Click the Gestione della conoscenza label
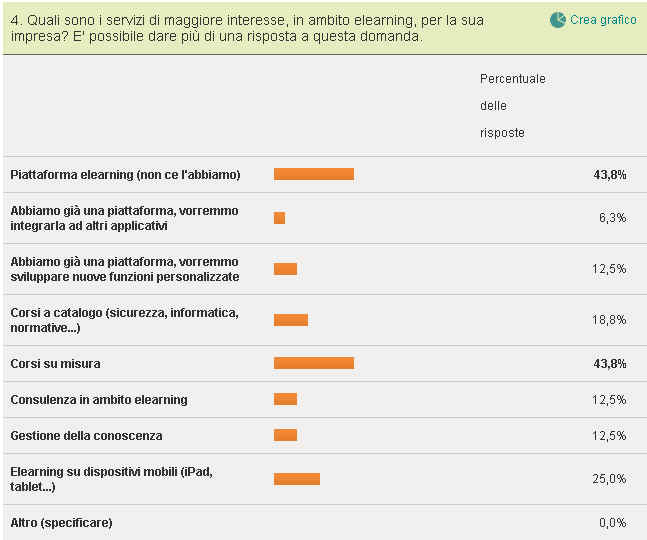647x540 pixels. 86,435
